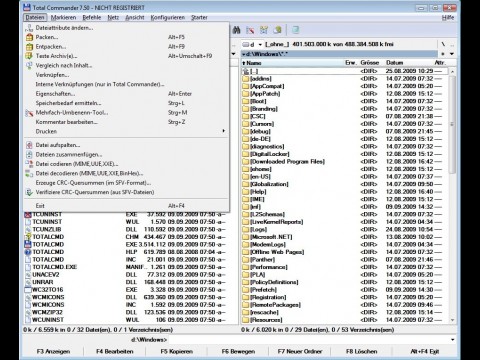This screenshot has height=360, width=480.
Task: Open left panel history dropdown arrow beside menu
Action: pos(233,54)
